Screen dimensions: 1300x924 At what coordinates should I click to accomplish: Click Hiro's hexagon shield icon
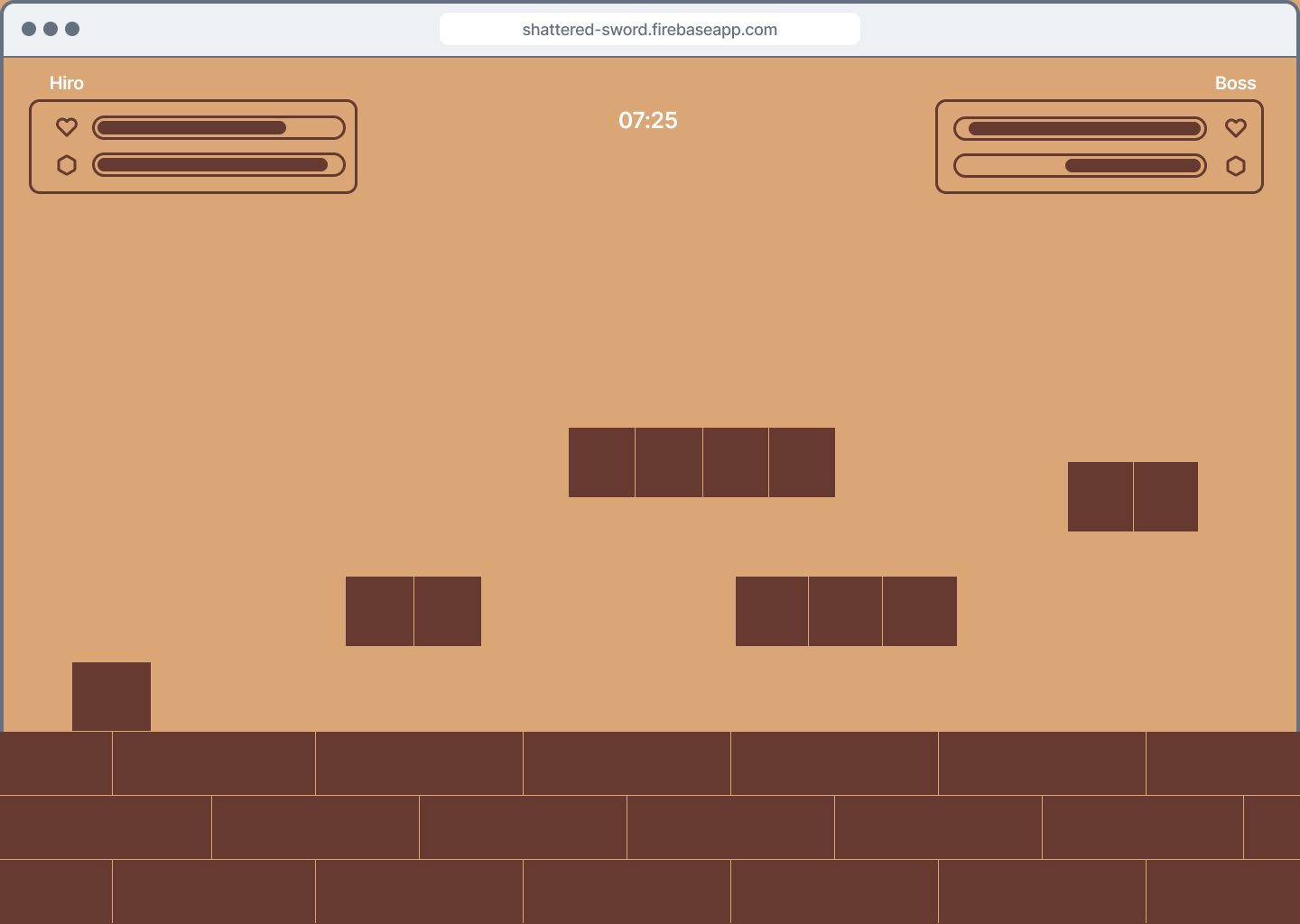67,165
